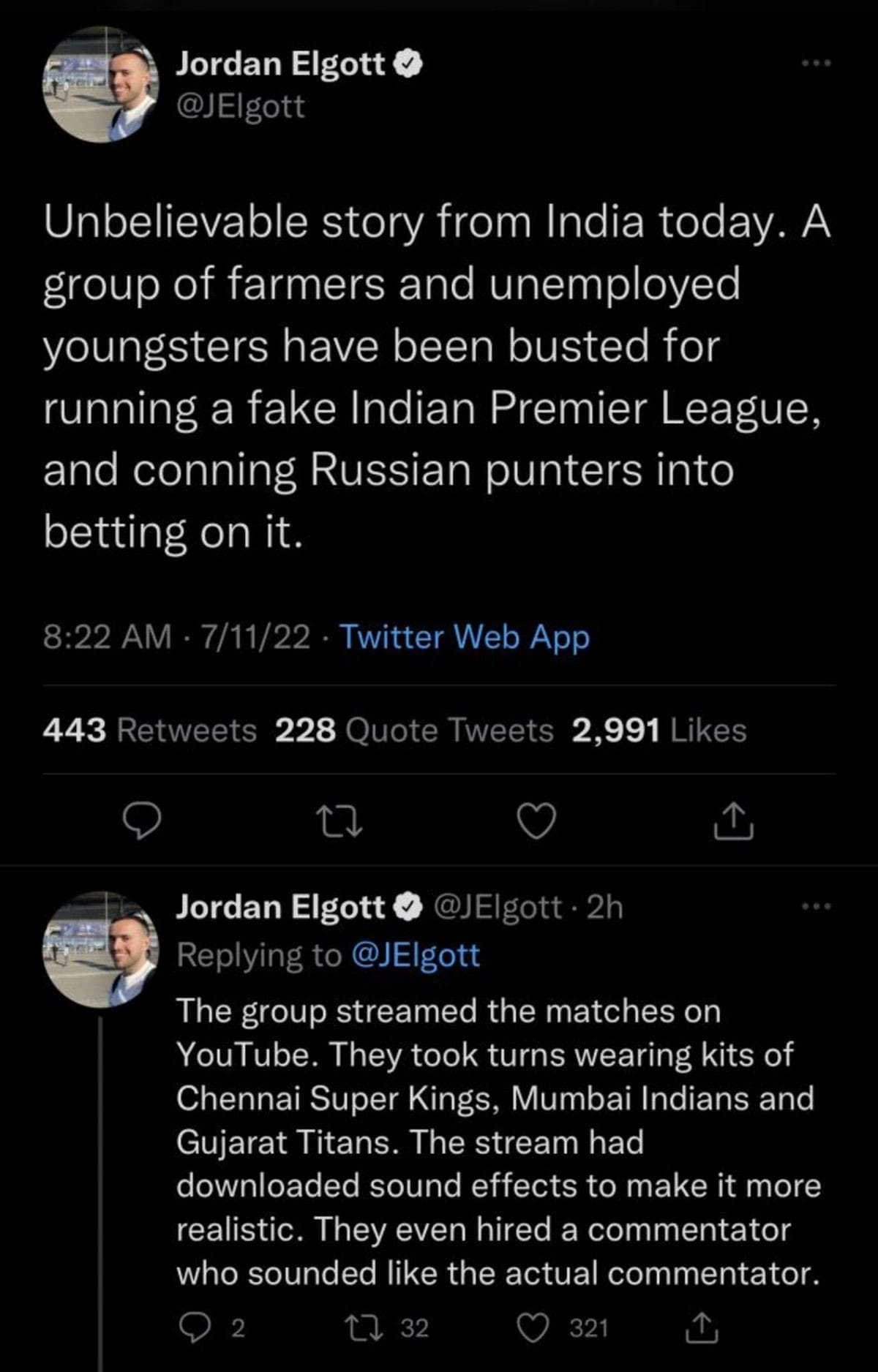Open Jordan Elgott name on main tweet

pos(280,64)
